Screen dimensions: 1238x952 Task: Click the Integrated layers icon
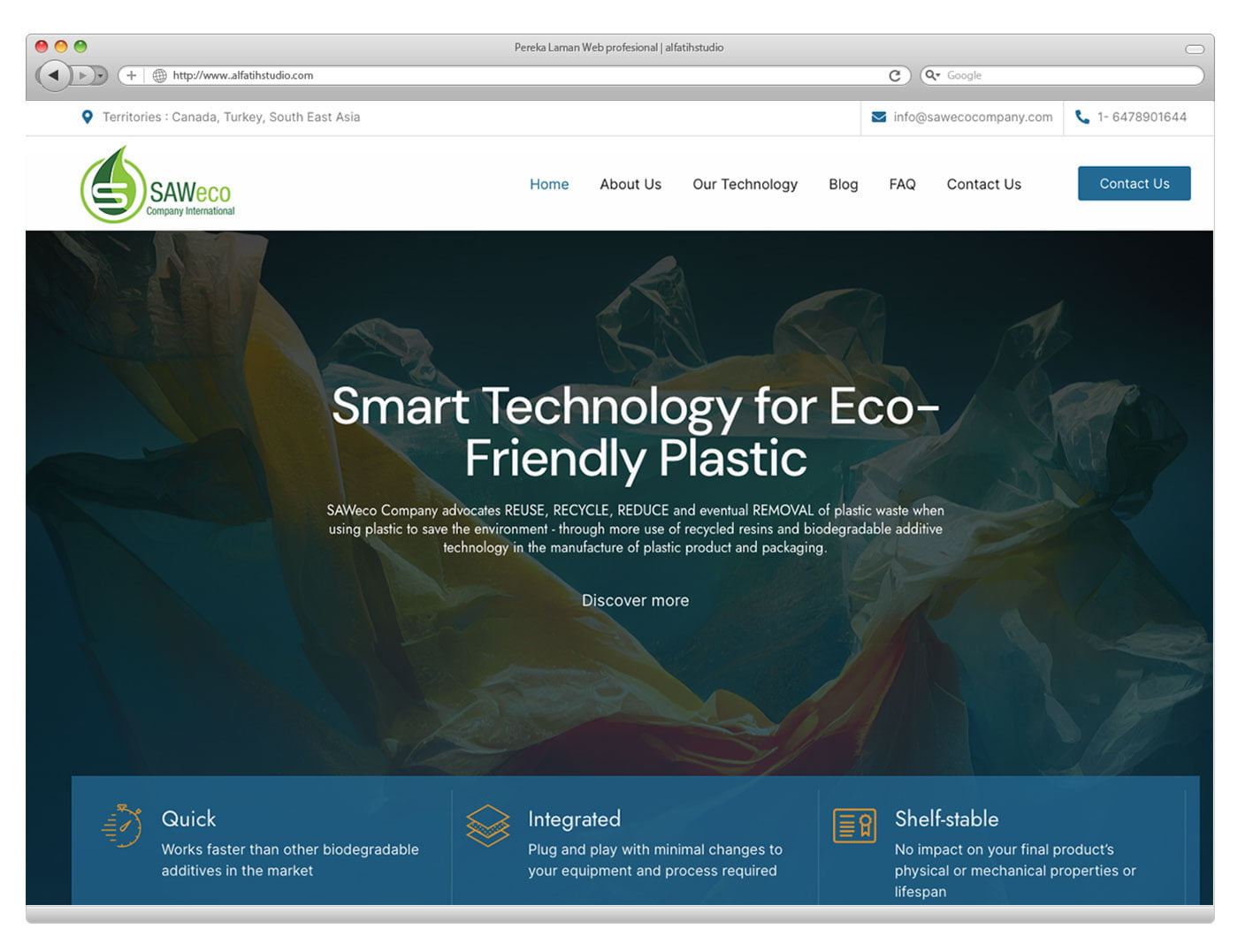488,826
